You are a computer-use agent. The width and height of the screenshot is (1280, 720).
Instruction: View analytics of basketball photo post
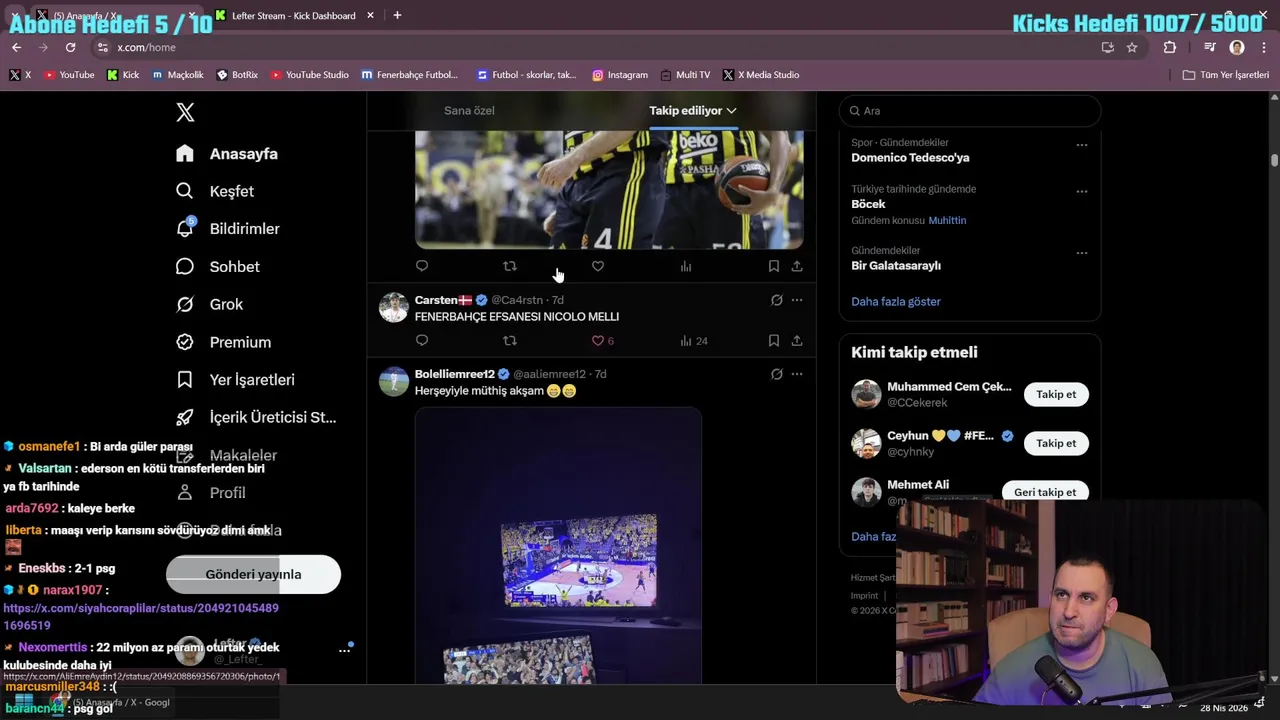coord(686,266)
